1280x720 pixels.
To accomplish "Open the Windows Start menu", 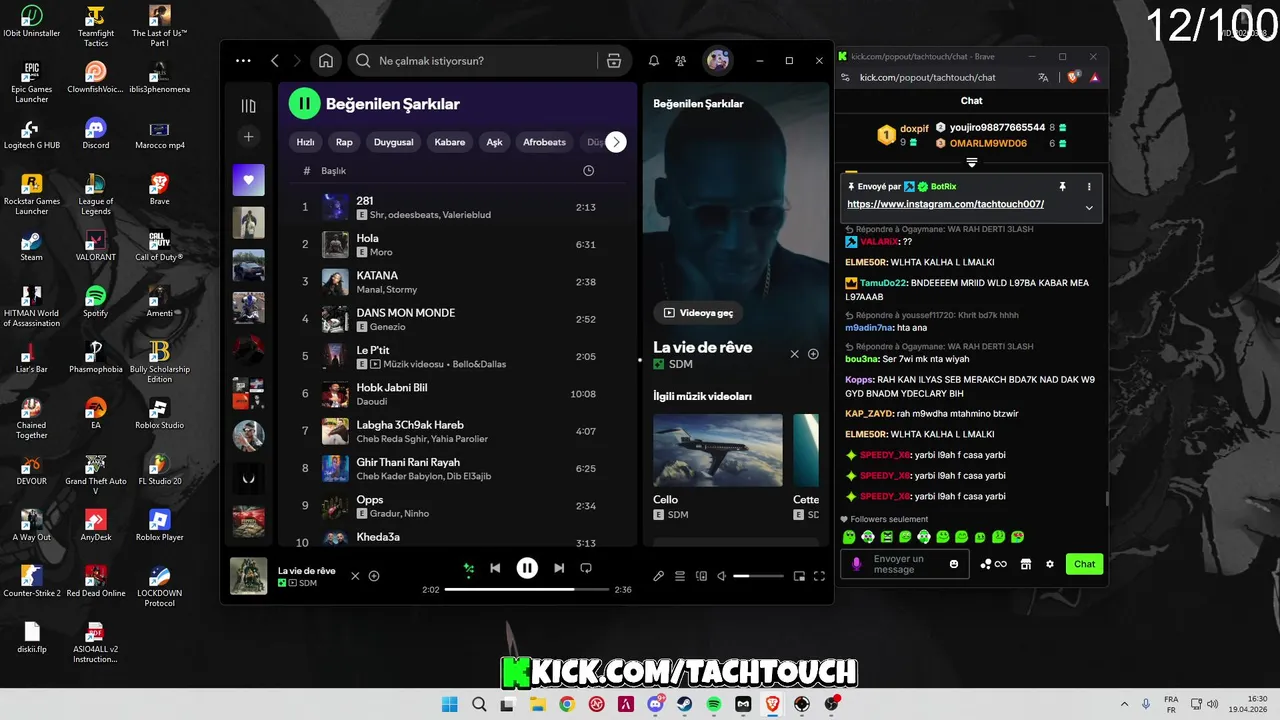I will (x=450, y=704).
